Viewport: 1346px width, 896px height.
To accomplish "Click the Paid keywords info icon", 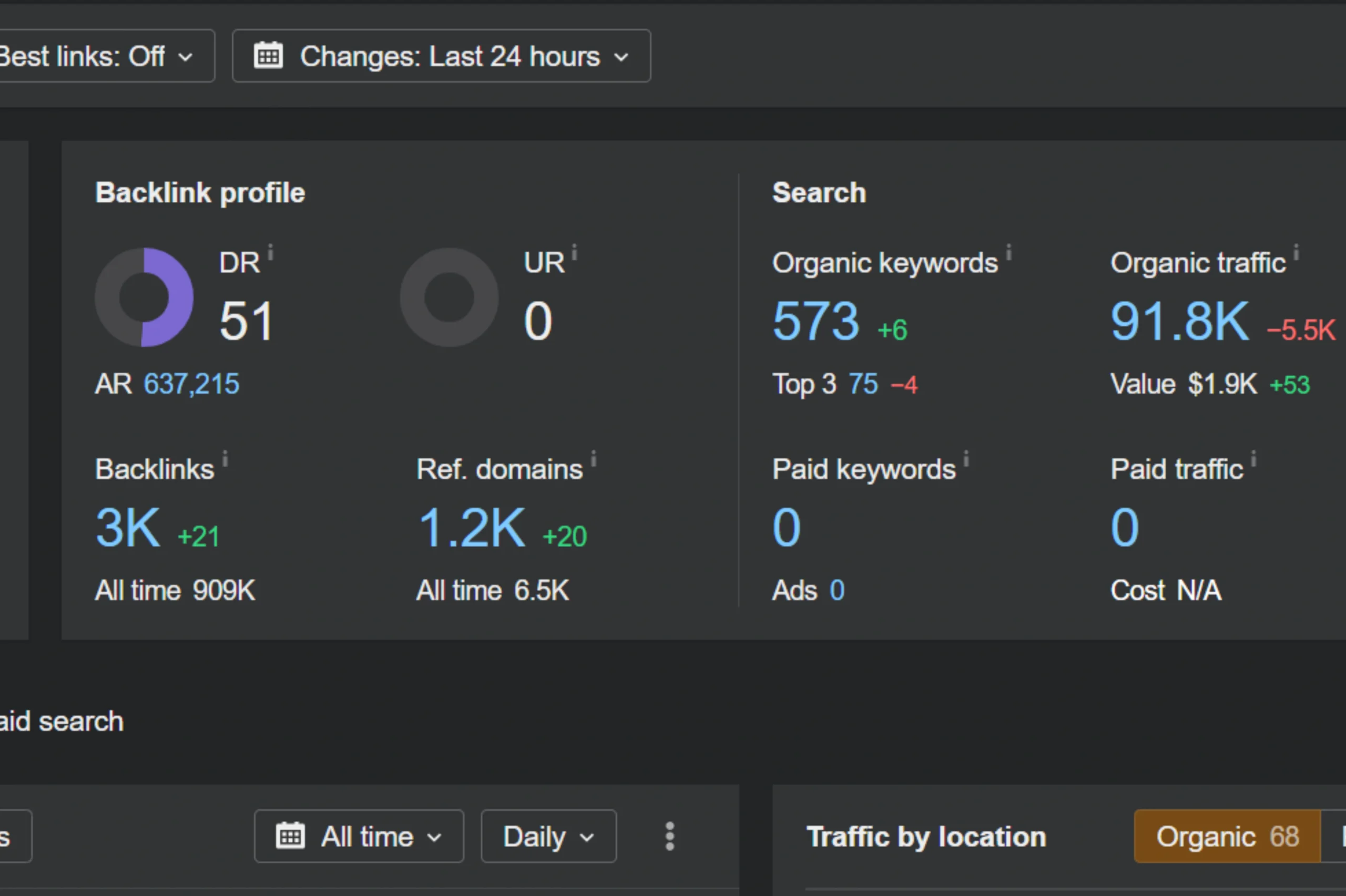I will click(x=966, y=458).
